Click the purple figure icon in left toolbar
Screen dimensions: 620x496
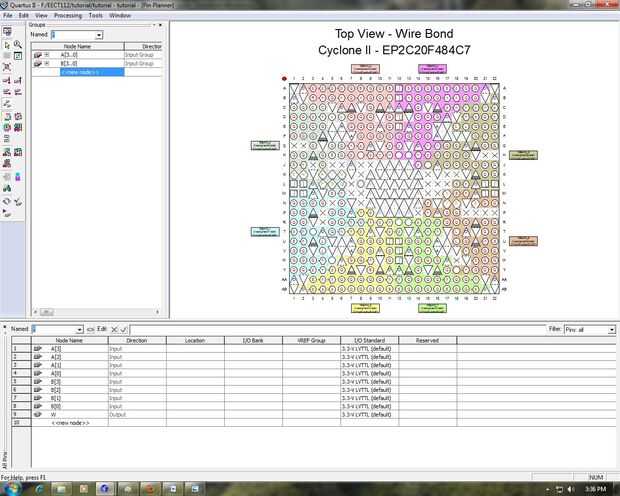coord(18,177)
